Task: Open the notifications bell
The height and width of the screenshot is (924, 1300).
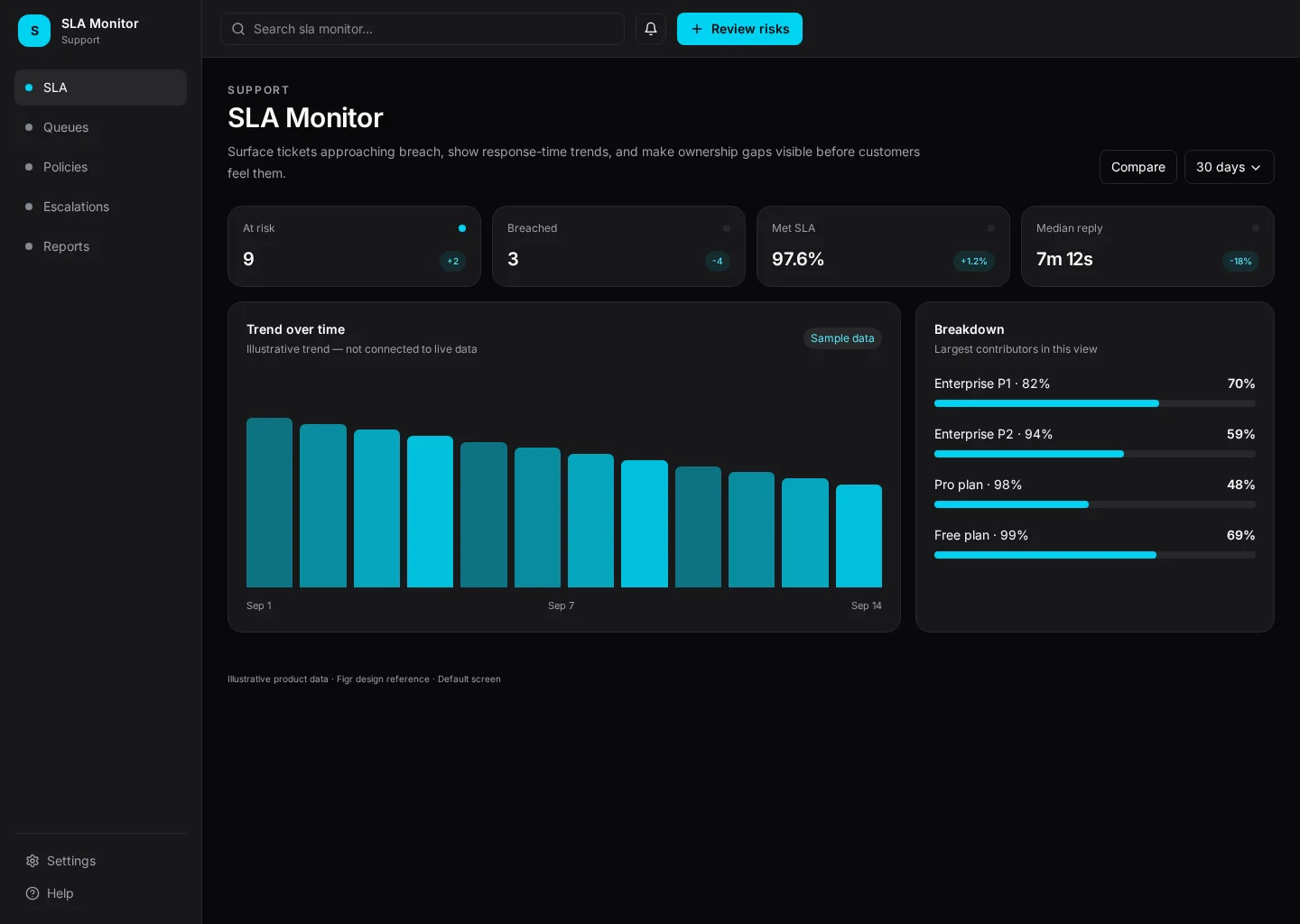Action: click(x=651, y=29)
